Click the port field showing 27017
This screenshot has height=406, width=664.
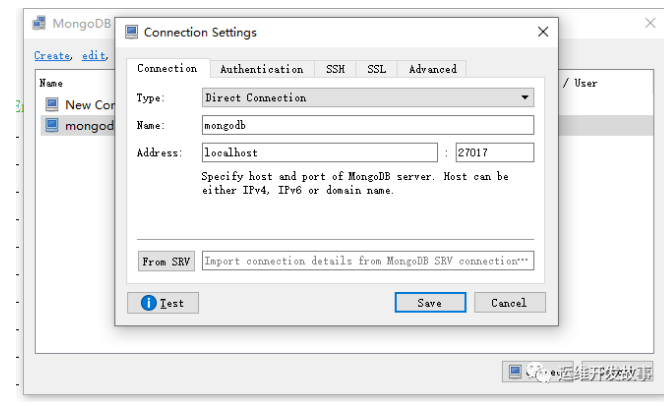pos(495,152)
